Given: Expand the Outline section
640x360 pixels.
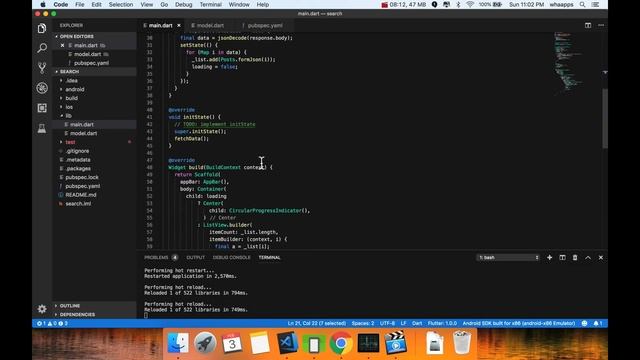Looking at the screenshot, I should click(x=70, y=306).
